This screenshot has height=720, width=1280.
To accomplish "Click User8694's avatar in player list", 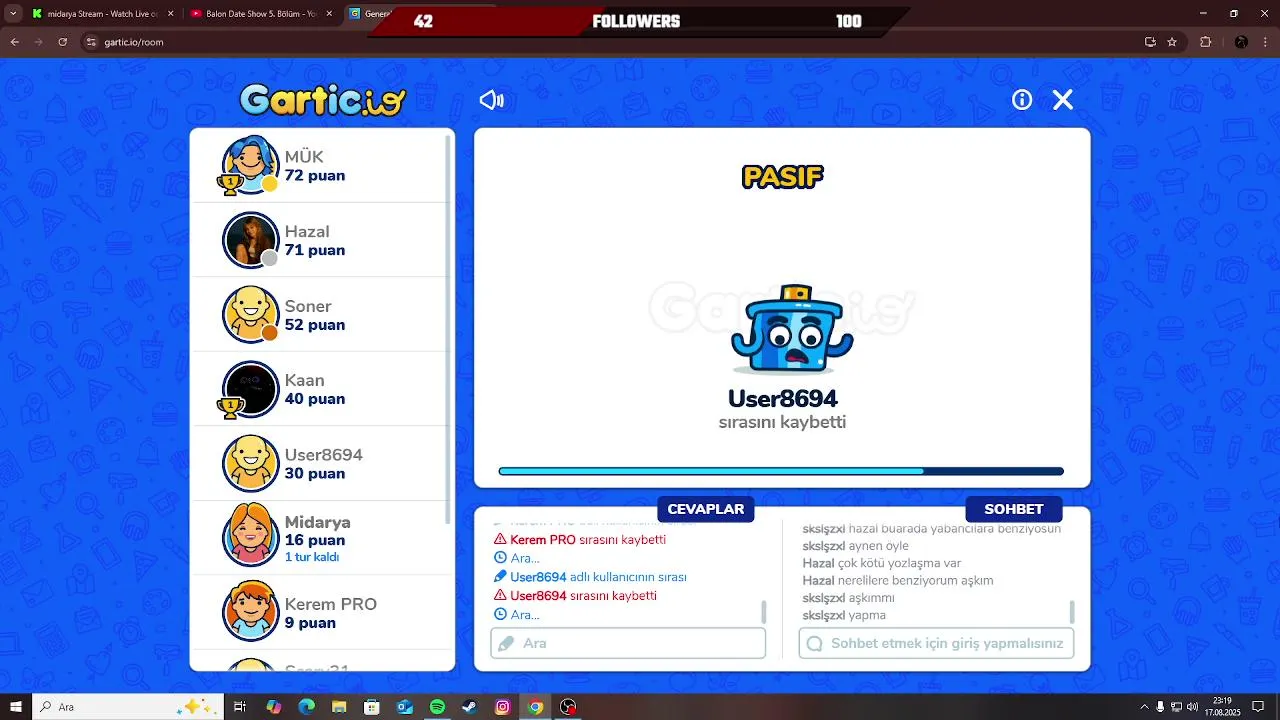I will [x=250, y=463].
